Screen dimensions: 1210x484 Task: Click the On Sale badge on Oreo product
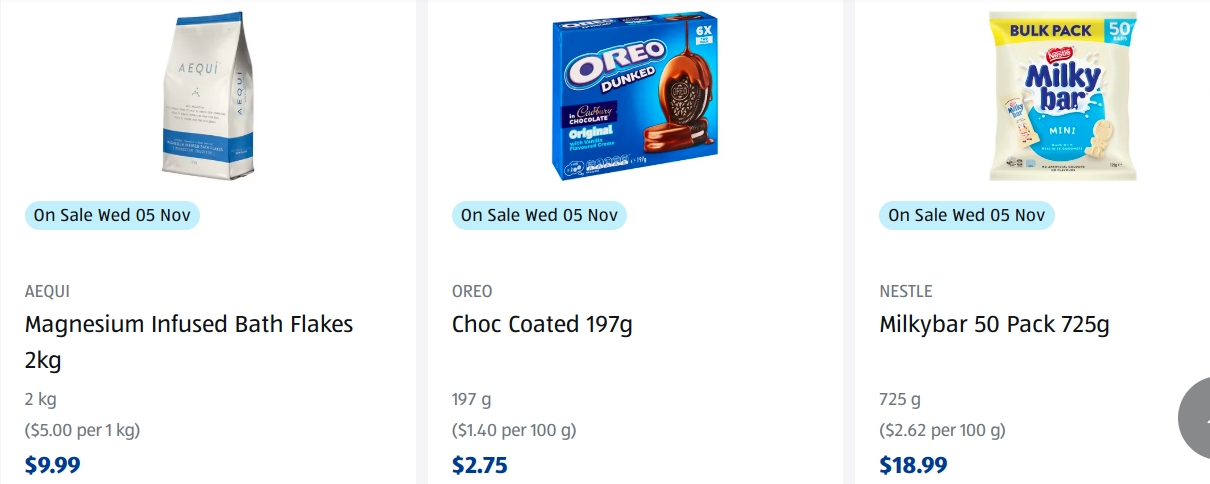[539, 215]
